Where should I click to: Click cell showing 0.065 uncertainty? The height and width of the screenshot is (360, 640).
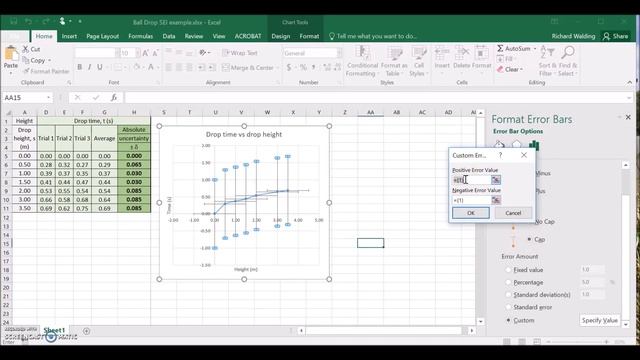point(134,164)
